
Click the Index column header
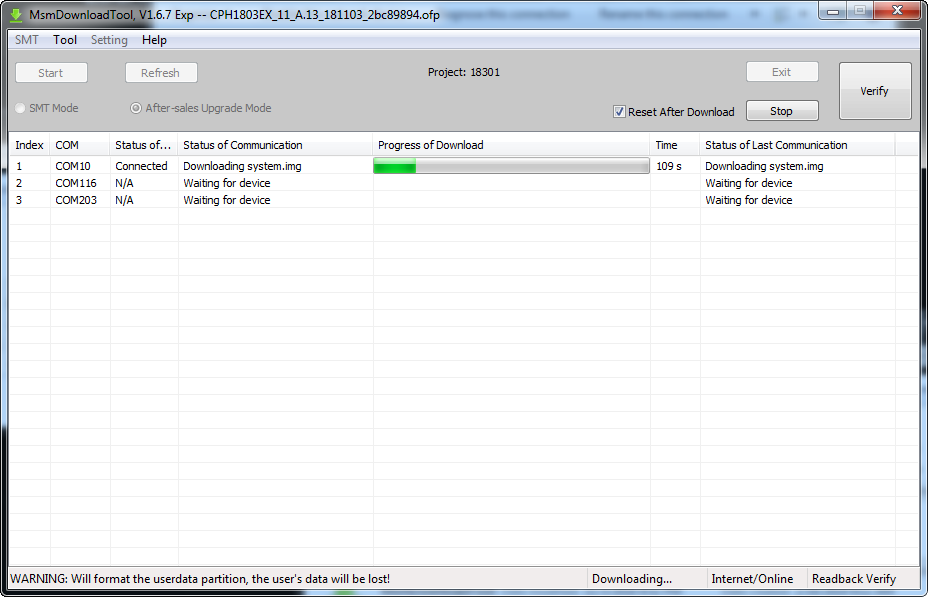[x=30, y=145]
